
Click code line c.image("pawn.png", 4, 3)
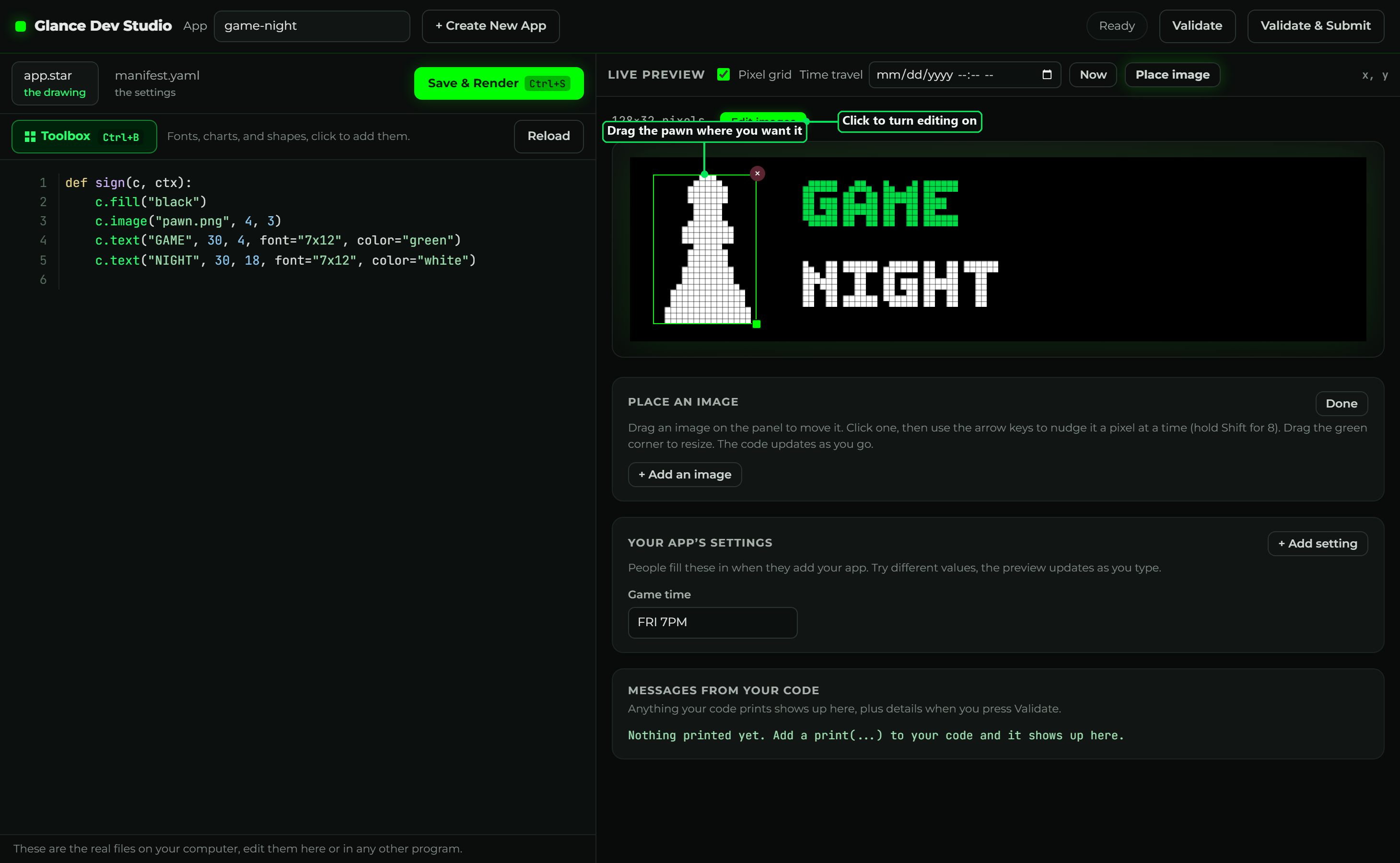pos(188,222)
